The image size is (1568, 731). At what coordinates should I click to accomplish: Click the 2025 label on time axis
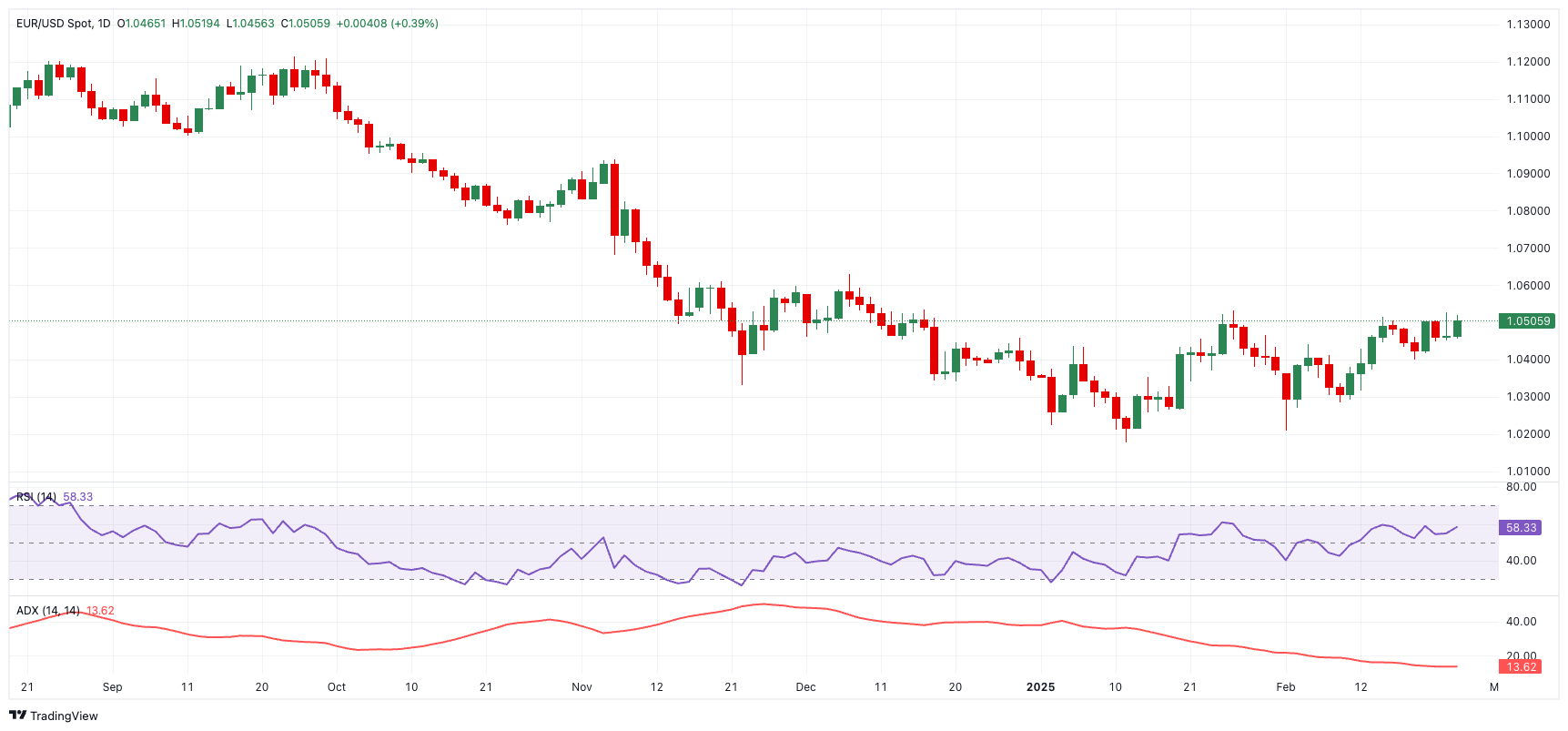pyautogui.click(x=1040, y=687)
